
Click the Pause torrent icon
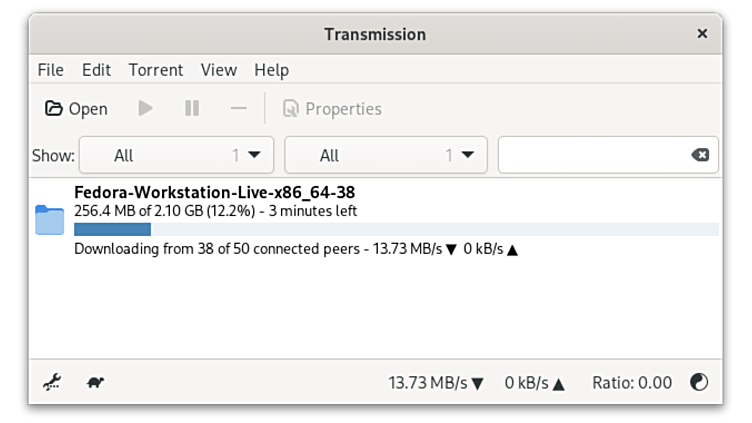coord(192,109)
